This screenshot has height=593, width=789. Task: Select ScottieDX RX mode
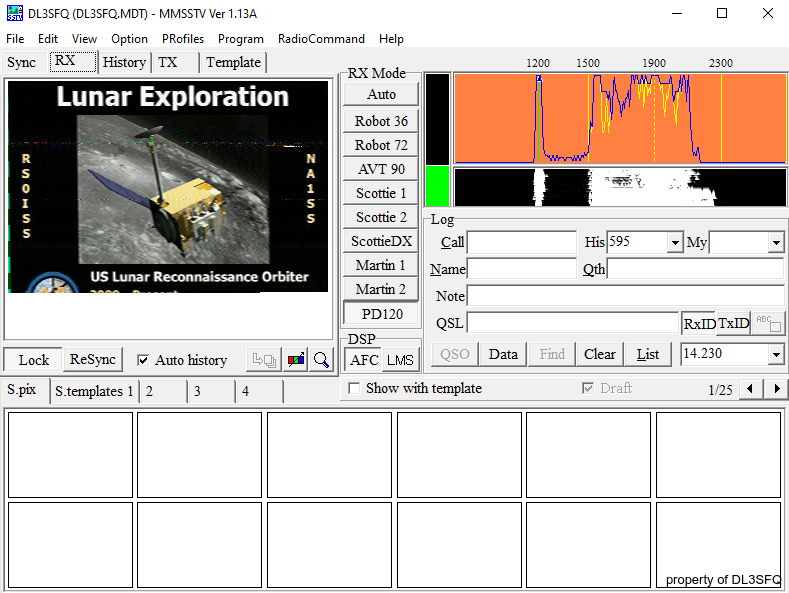[x=381, y=242]
